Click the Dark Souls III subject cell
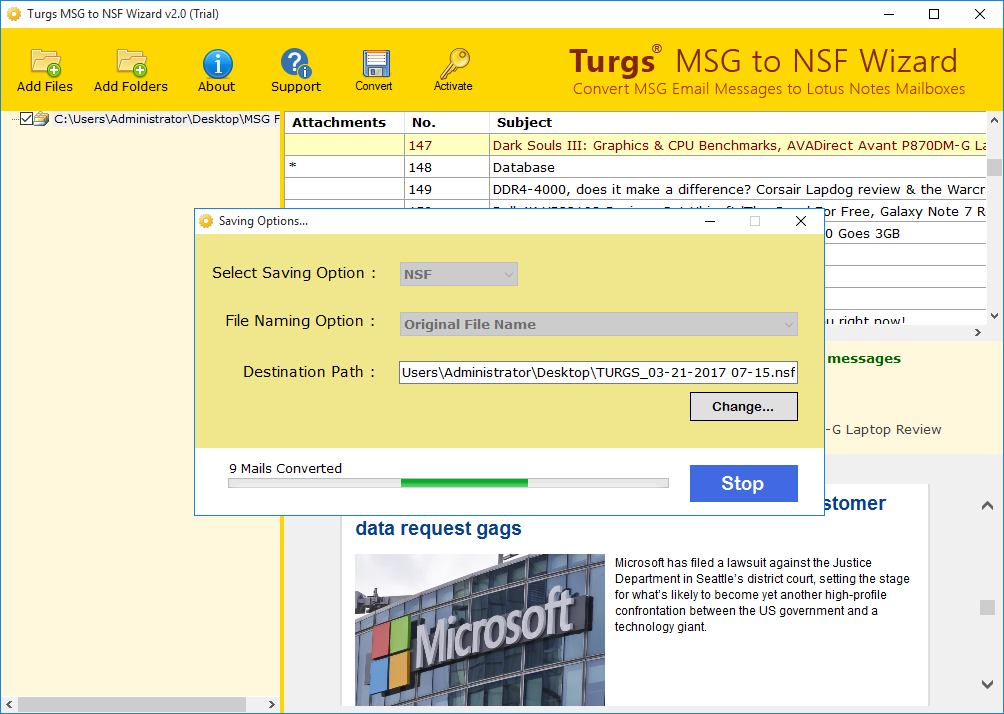1004x714 pixels. click(x=738, y=145)
